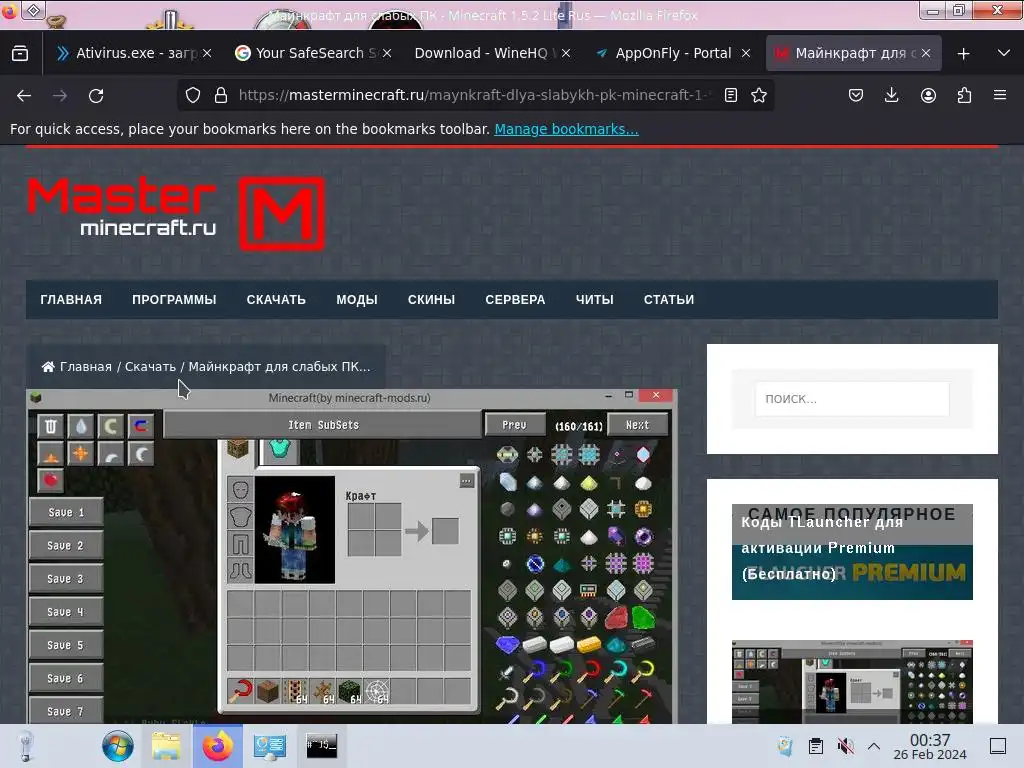
Task: Click the Главная breadcrumb link
Action: coord(86,367)
